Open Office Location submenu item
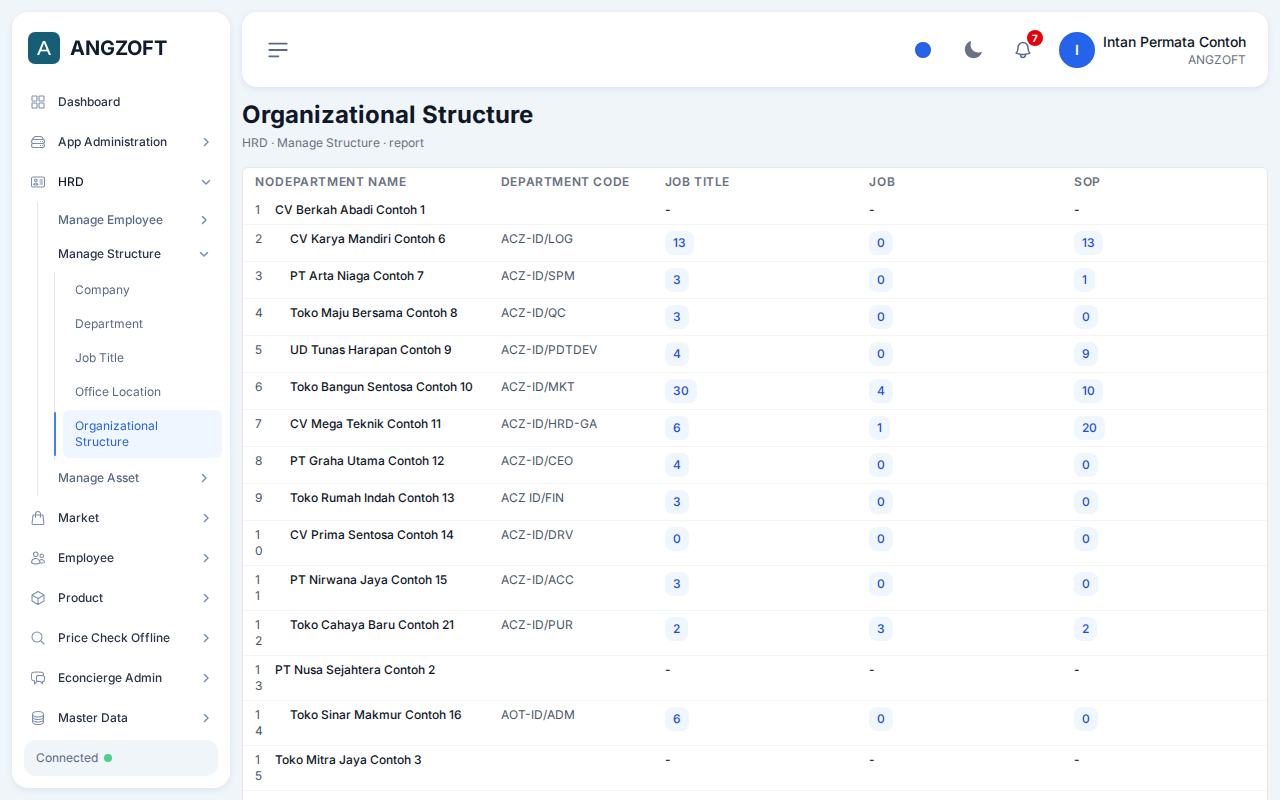Screen dimensions: 1280x800 click(x=142, y=392)
